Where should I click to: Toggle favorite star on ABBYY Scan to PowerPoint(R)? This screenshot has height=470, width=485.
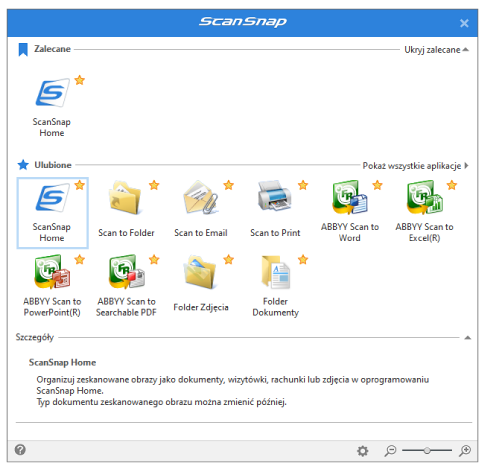(x=80, y=259)
